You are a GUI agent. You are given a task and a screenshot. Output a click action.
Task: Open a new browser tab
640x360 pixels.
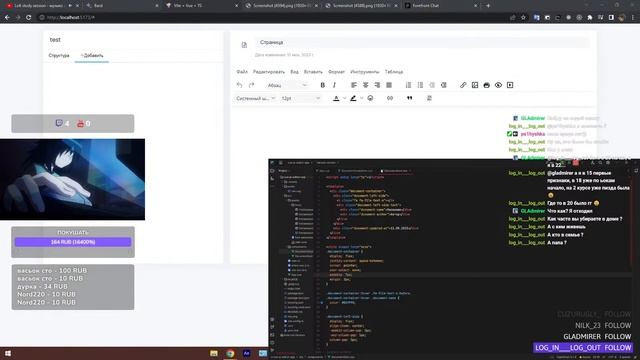tap(488, 6)
